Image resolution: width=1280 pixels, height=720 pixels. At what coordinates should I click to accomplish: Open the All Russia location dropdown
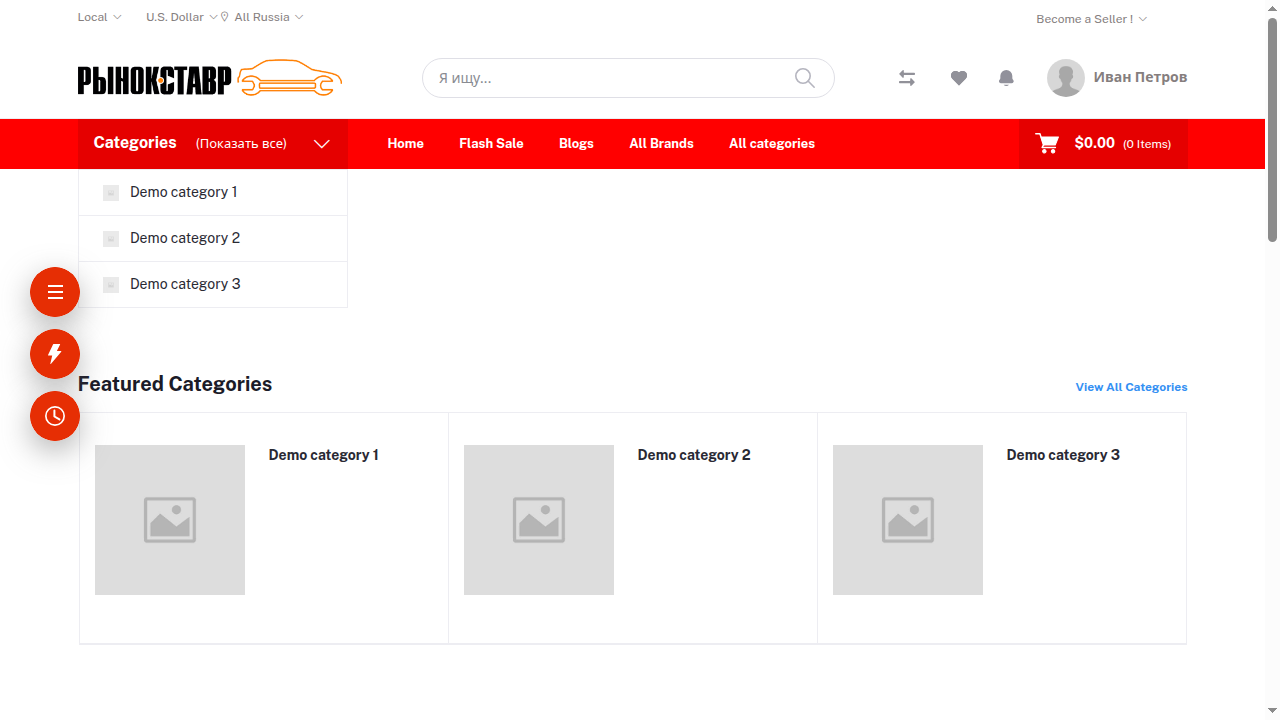(268, 17)
